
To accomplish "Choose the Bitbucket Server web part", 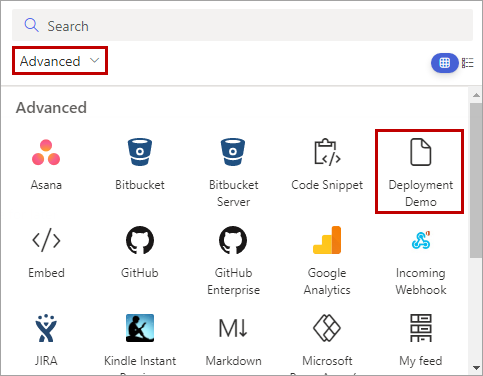I will point(233,173).
